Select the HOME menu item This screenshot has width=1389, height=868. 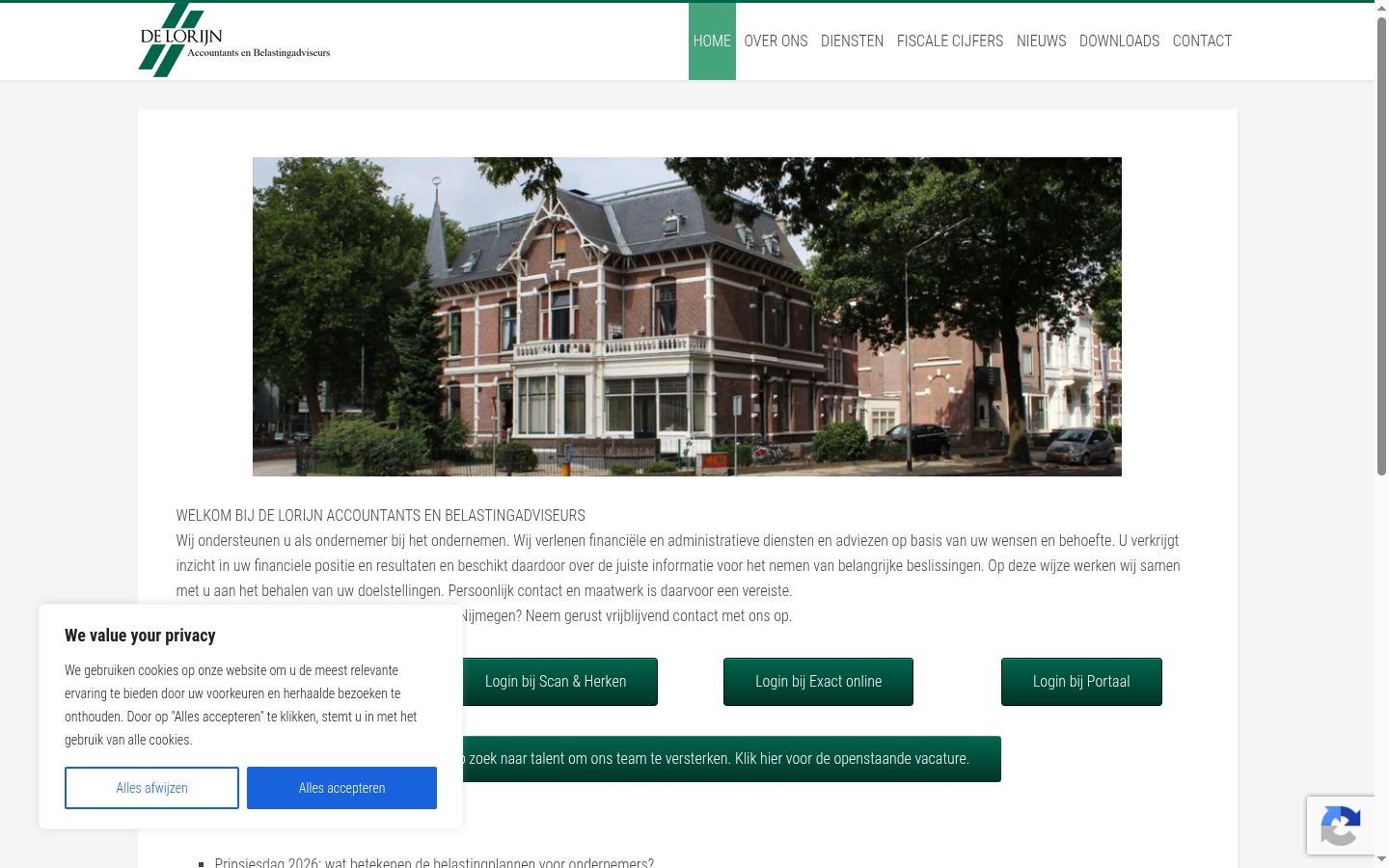click(712, 41)
